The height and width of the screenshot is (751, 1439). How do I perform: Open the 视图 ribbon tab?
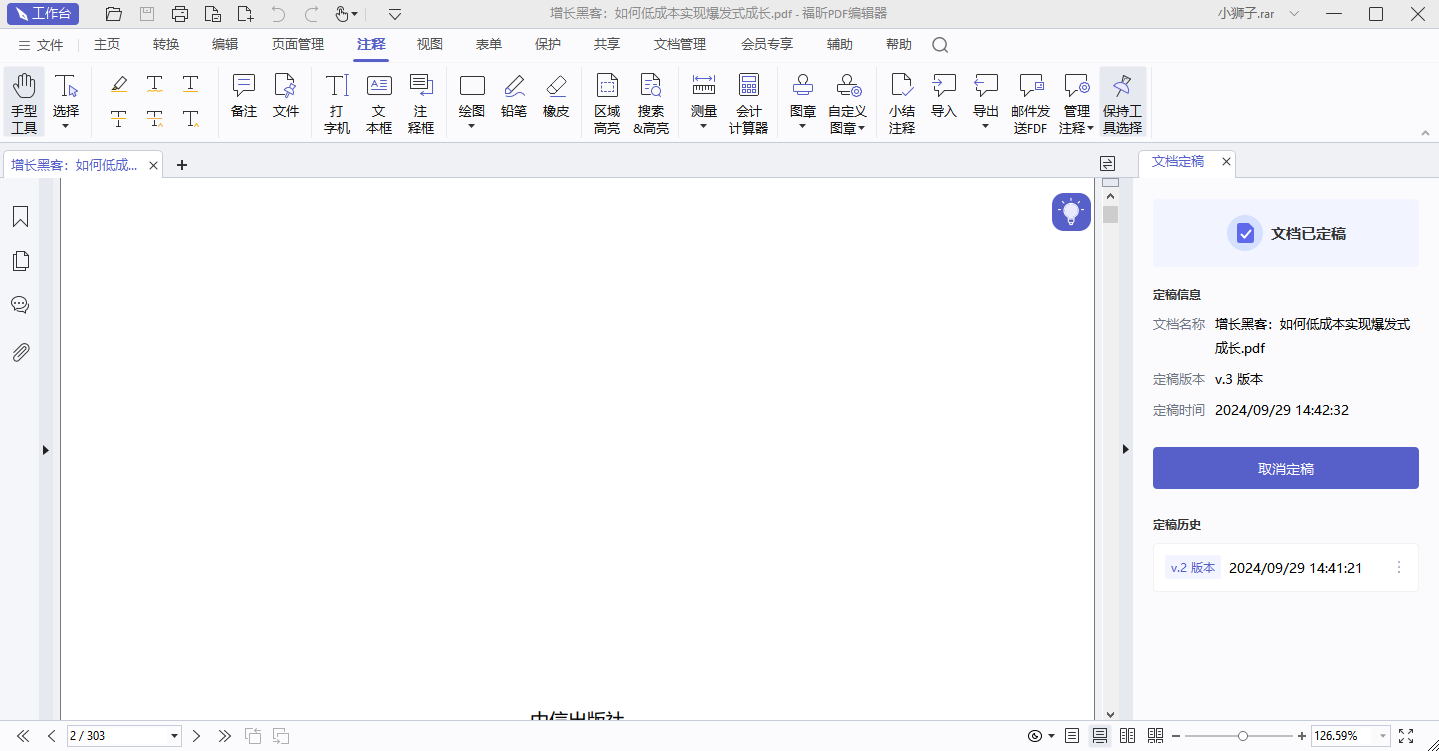430,45
